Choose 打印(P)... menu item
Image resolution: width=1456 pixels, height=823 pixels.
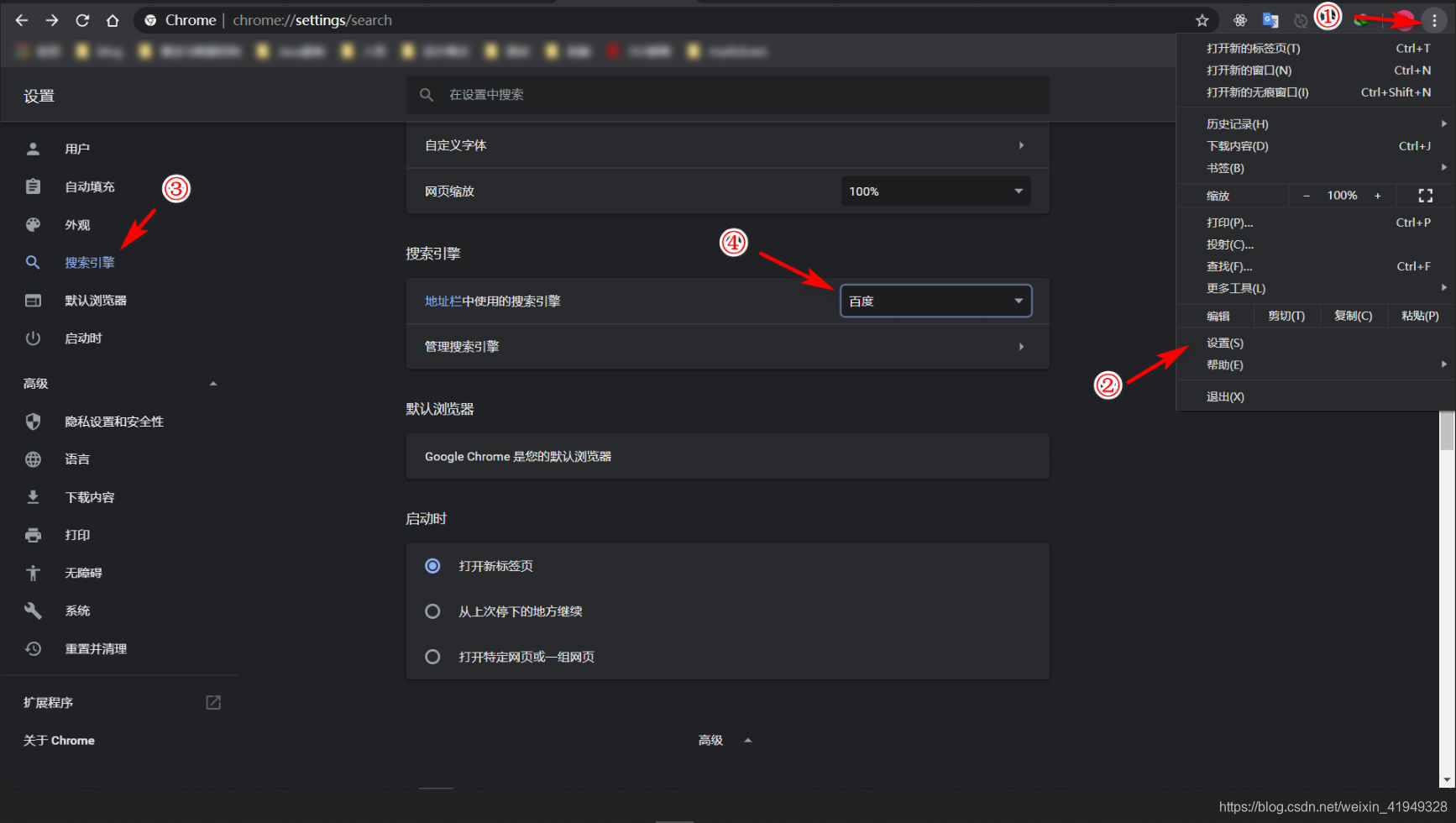click(1317, 223)
